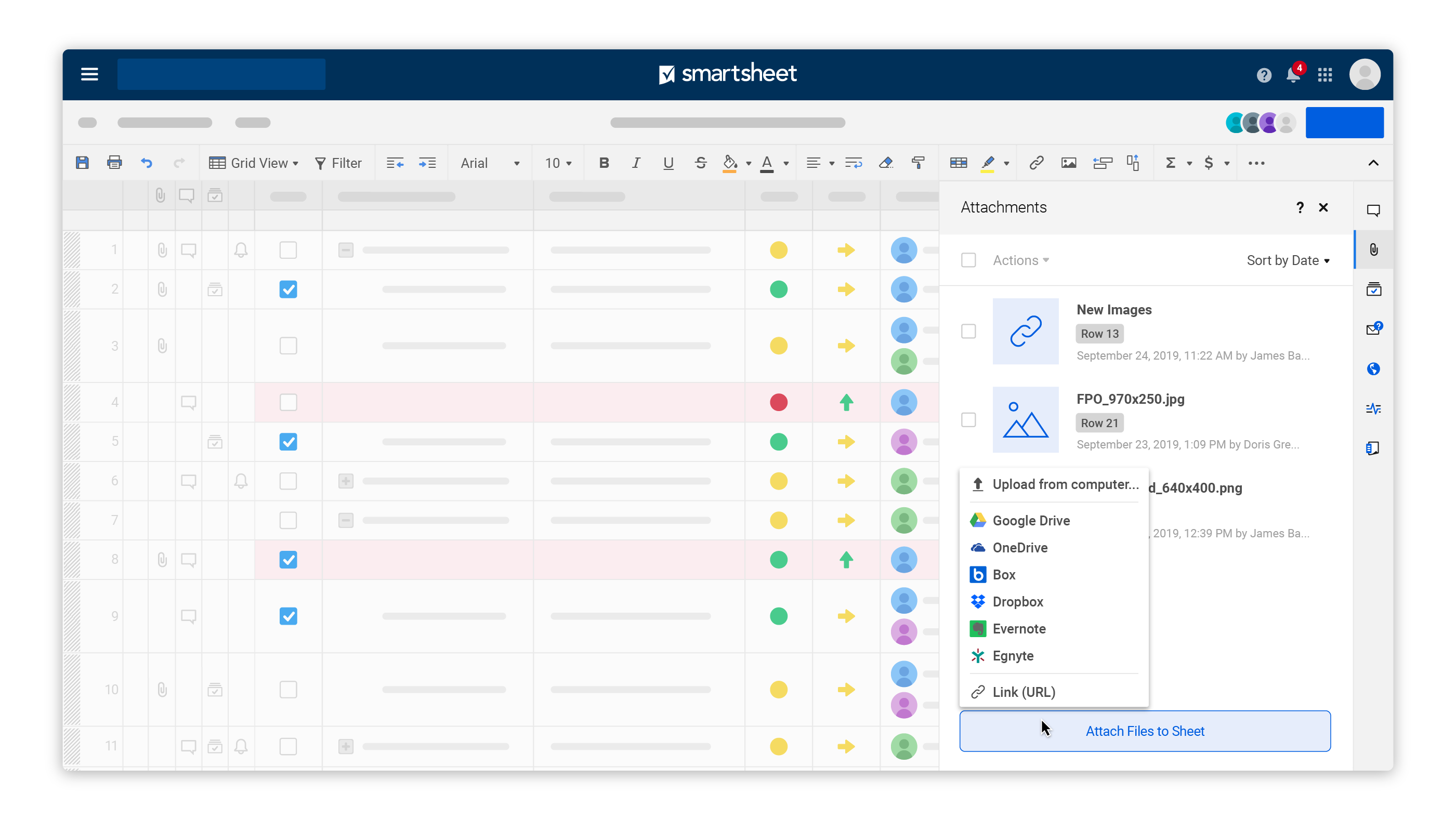Toggle italic formatting
Screen dimensions: 1456x819
click(x=636, y=163)
